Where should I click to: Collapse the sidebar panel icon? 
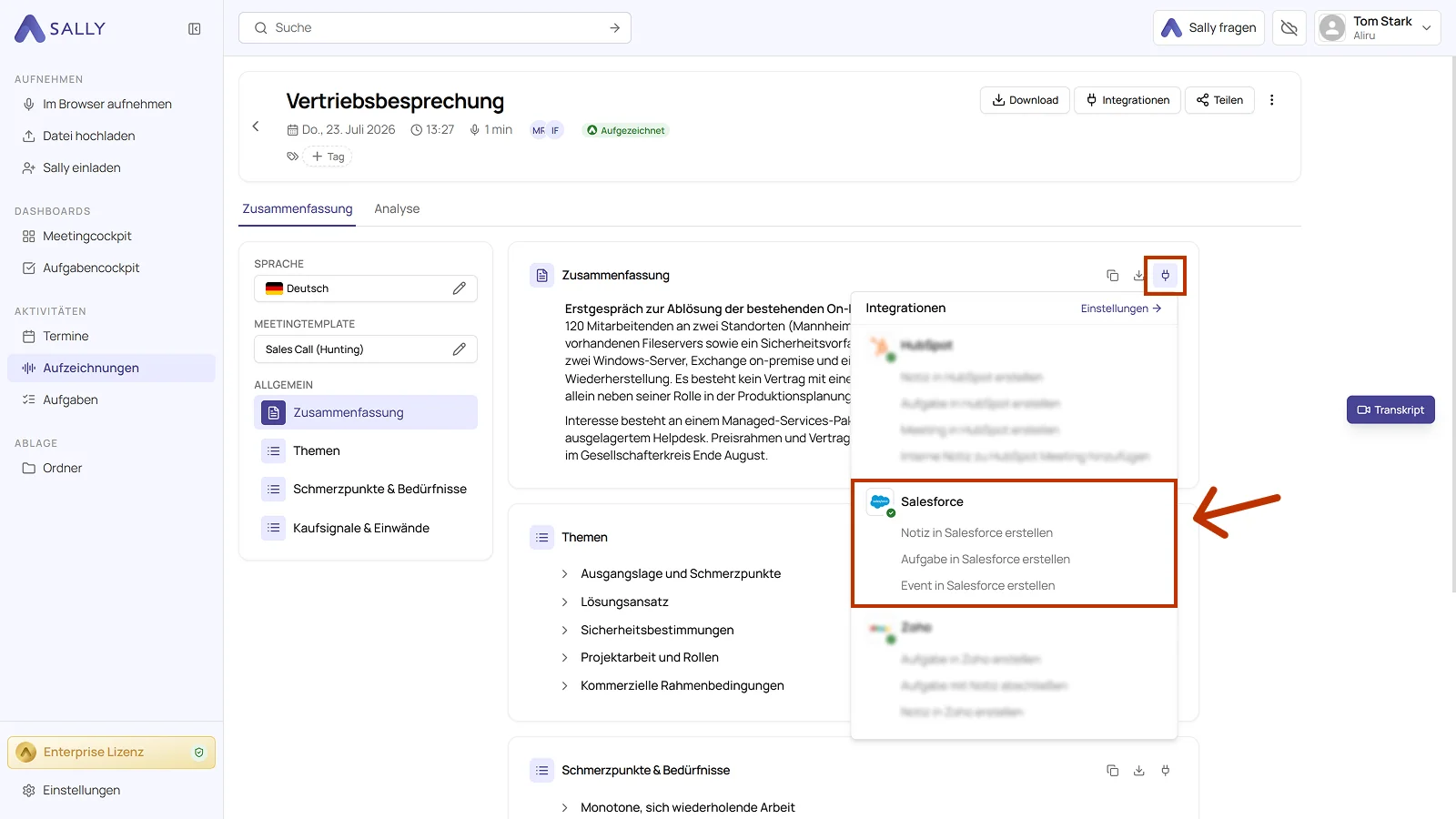pos(195,29)
